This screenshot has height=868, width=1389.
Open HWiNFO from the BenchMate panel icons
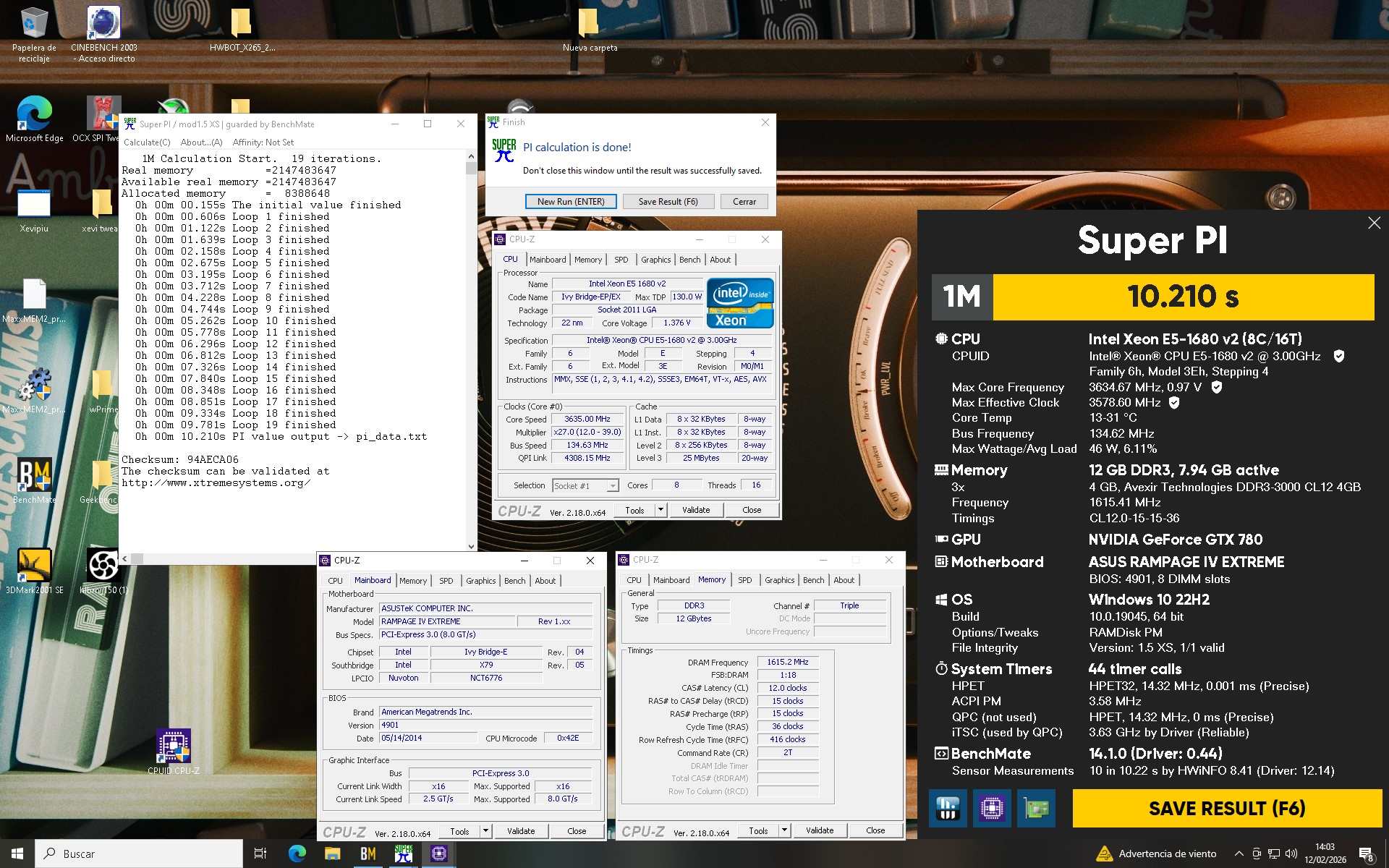tap(948, 809)
